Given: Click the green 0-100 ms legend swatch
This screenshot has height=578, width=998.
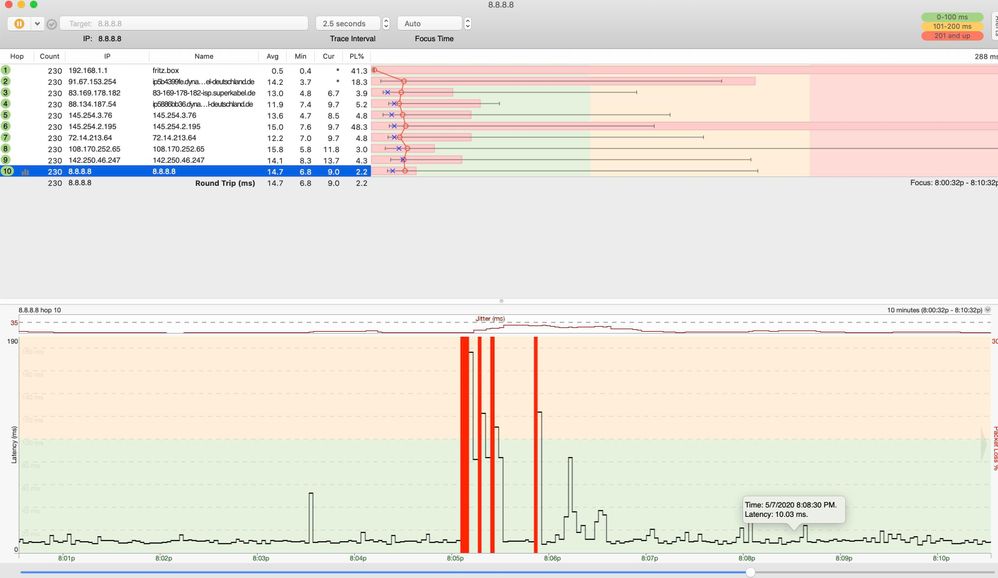Looking at the screenshot, I should 952,17.
